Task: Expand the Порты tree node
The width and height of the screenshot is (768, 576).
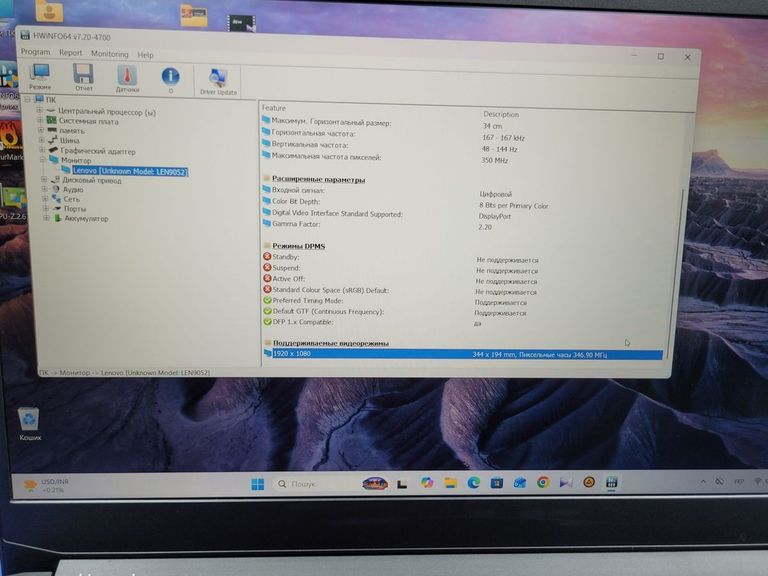Action: (46, 208)
